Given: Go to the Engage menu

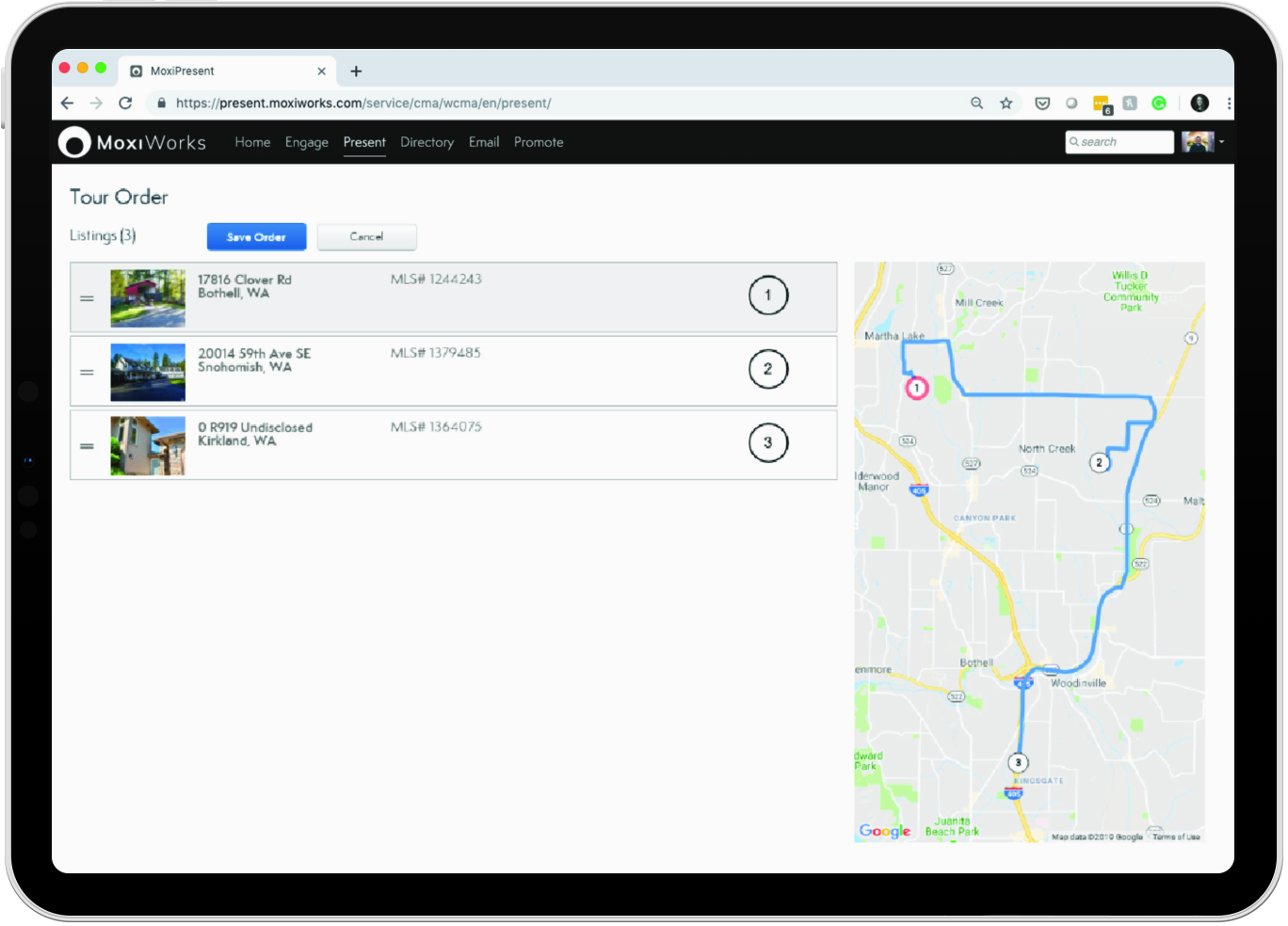Looking at the screenshot, I should click(306, 142).
